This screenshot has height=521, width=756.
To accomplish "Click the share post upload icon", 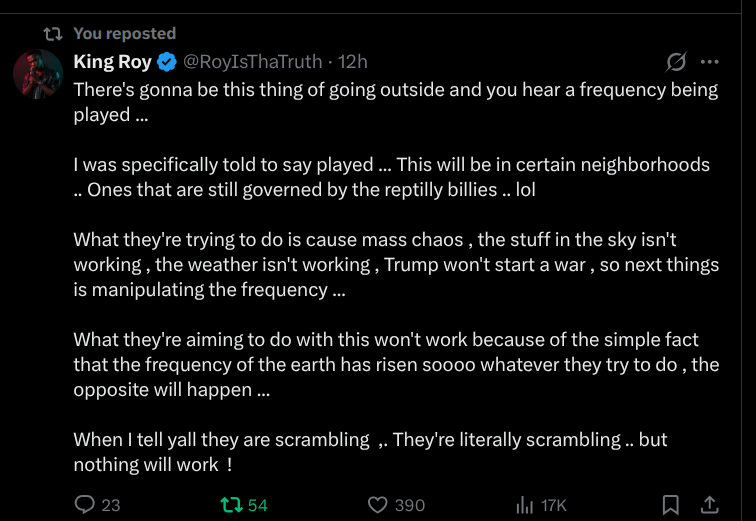I will pos(709,505).
